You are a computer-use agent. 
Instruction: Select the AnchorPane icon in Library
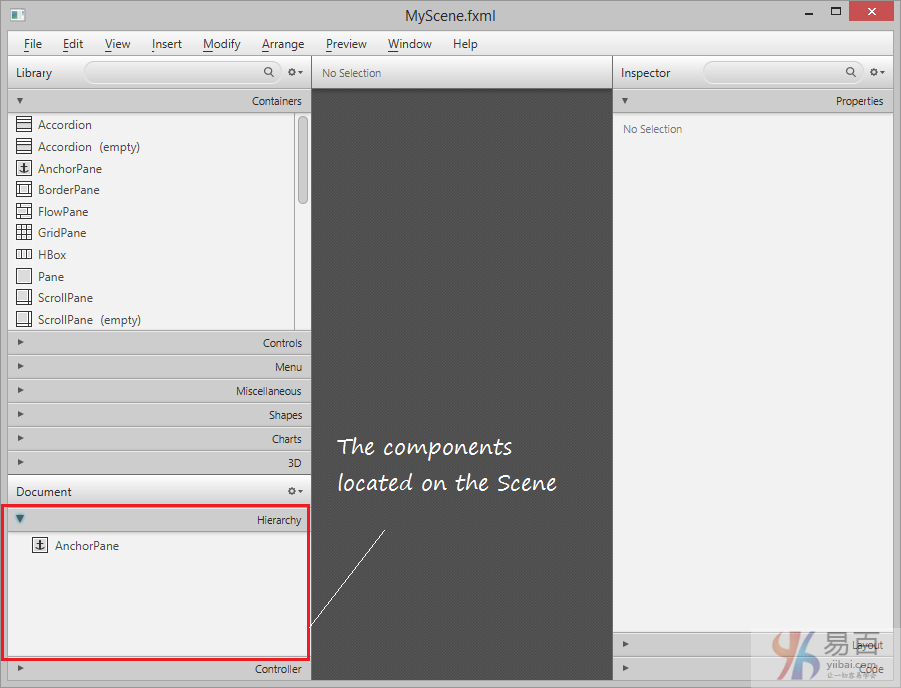coord(24,168)
